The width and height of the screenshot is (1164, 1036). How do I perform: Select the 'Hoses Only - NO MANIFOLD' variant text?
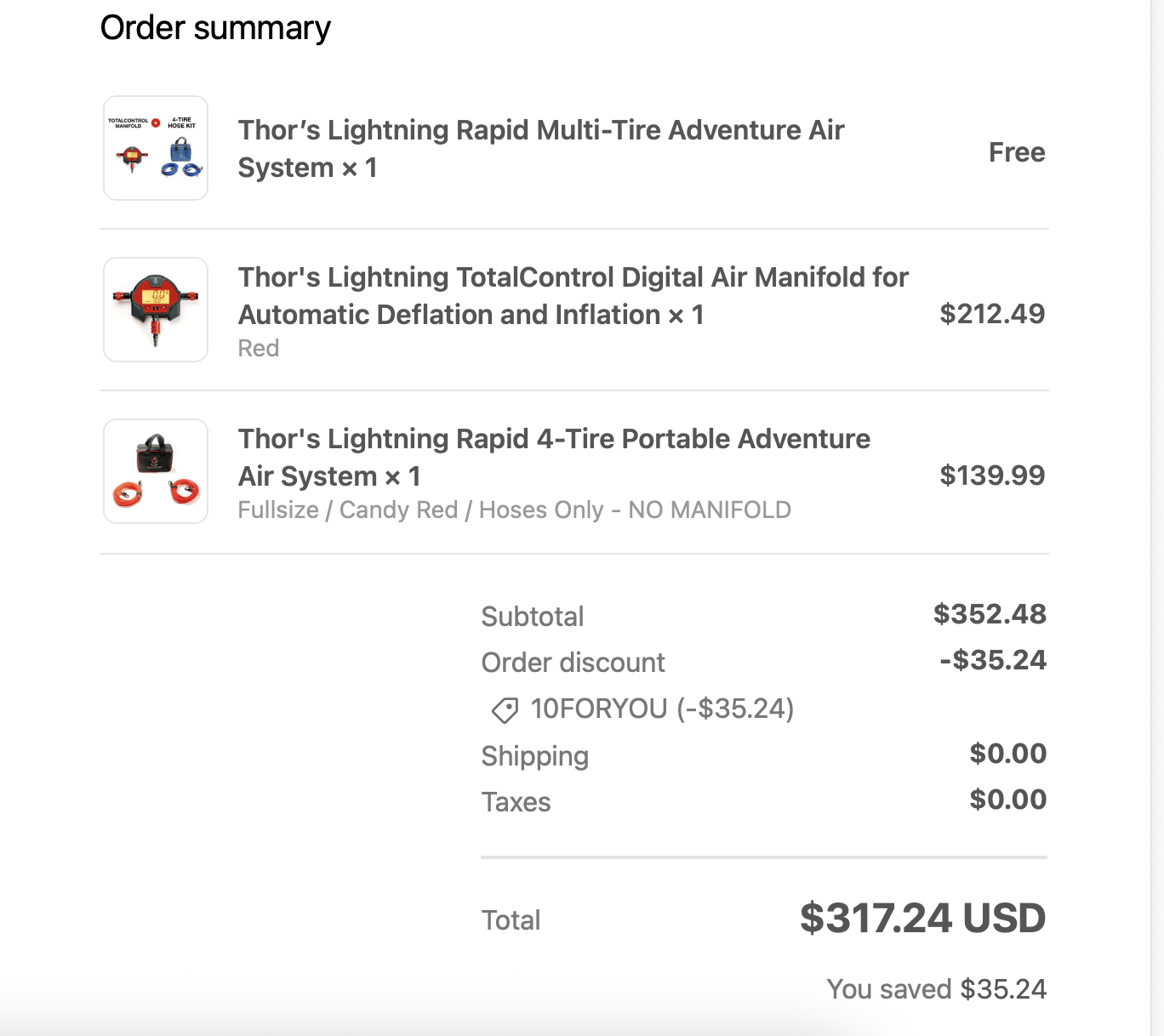click(x=635, y=510)
